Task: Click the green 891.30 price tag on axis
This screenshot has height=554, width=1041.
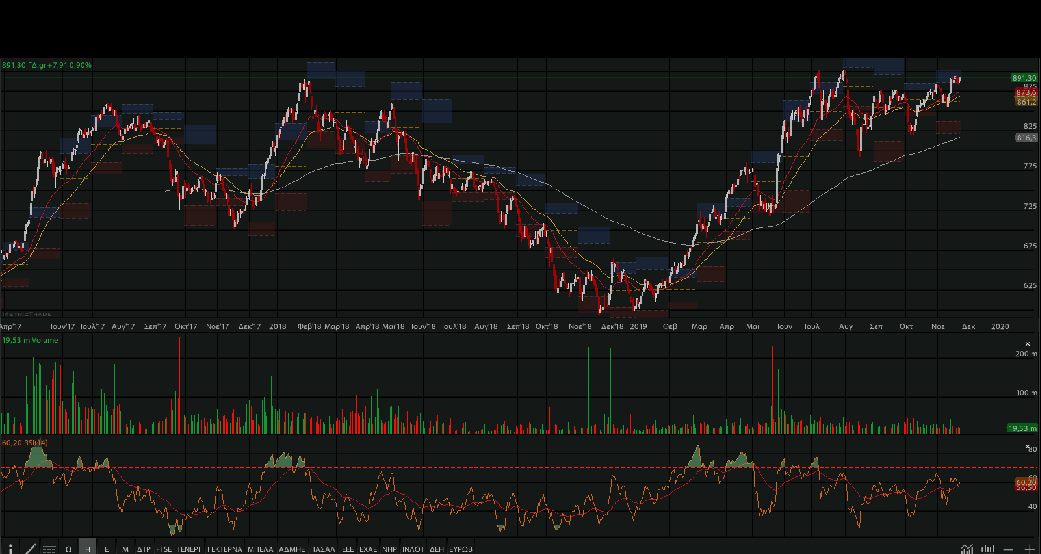Action: coord(1023,78)
